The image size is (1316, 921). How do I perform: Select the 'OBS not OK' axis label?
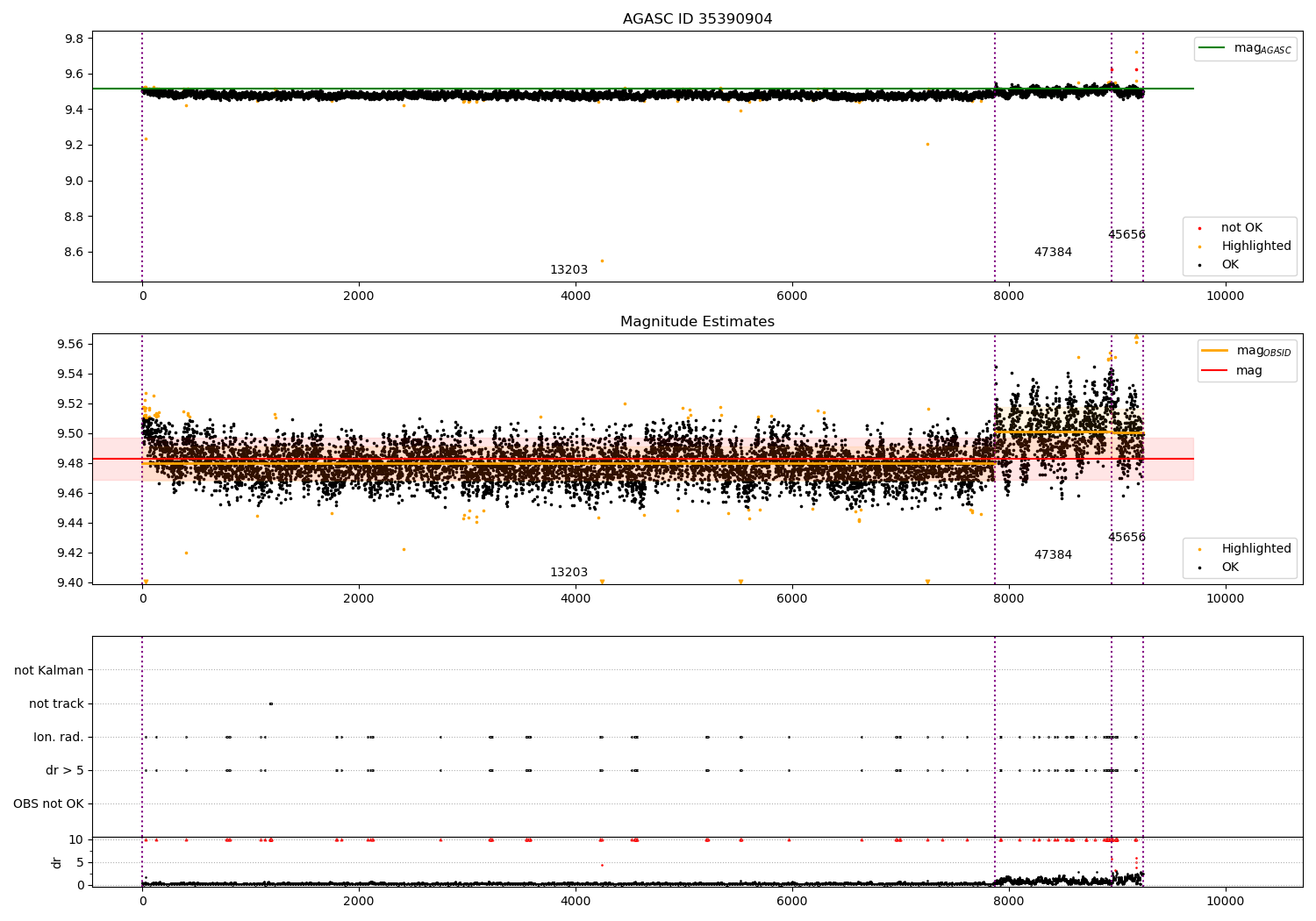49,803
